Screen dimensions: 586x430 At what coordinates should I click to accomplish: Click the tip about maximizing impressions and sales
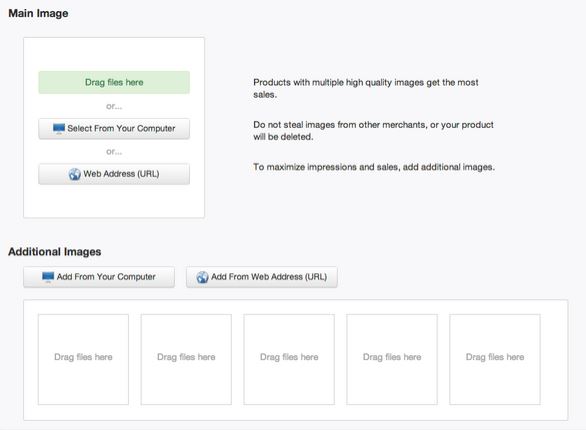tap(374, 167)
